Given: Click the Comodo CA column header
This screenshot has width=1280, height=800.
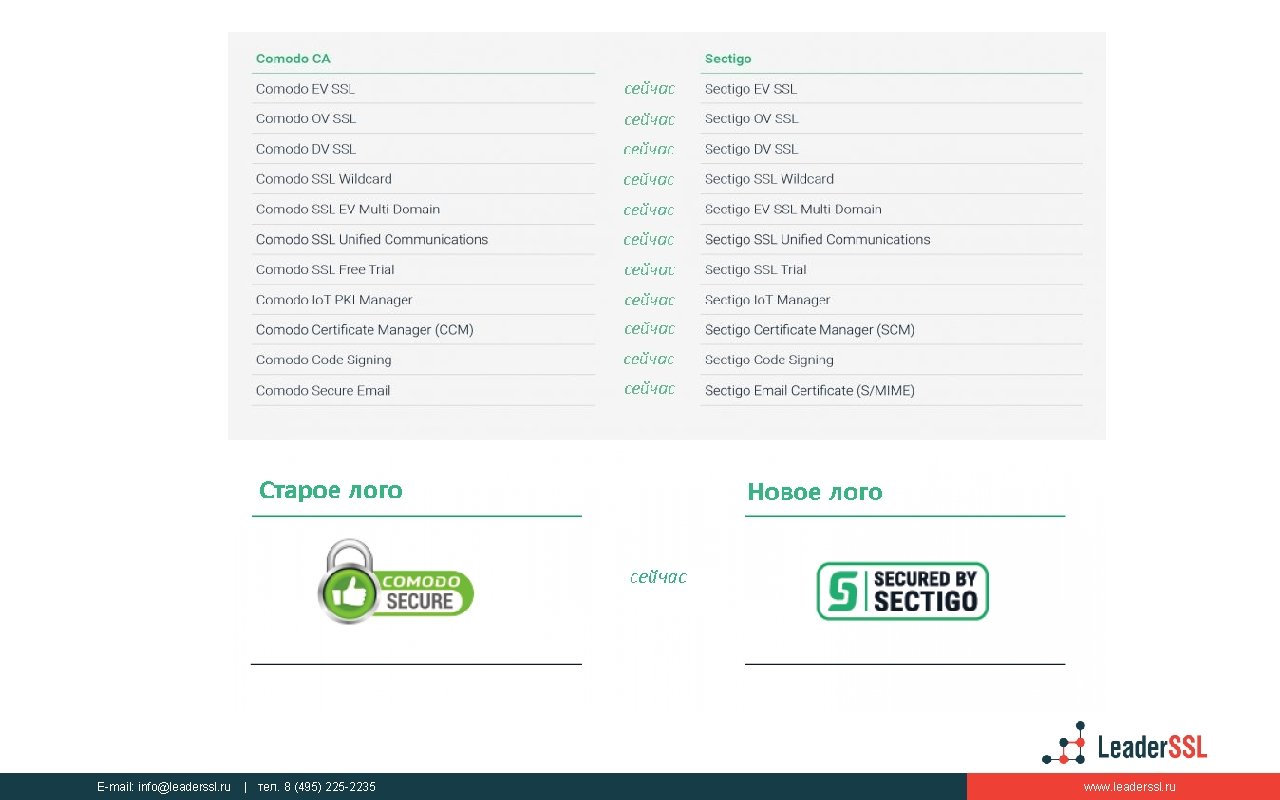Looking at the screenshot, I should [293, 59].
